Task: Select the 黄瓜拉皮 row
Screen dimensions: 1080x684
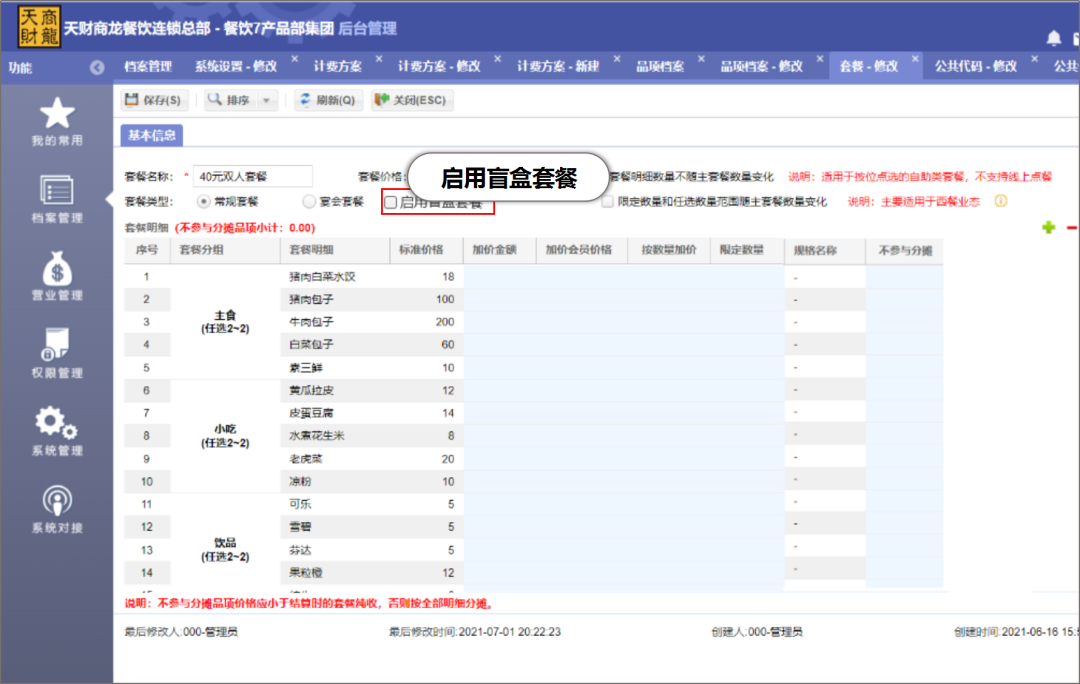Action: [533, 391]
